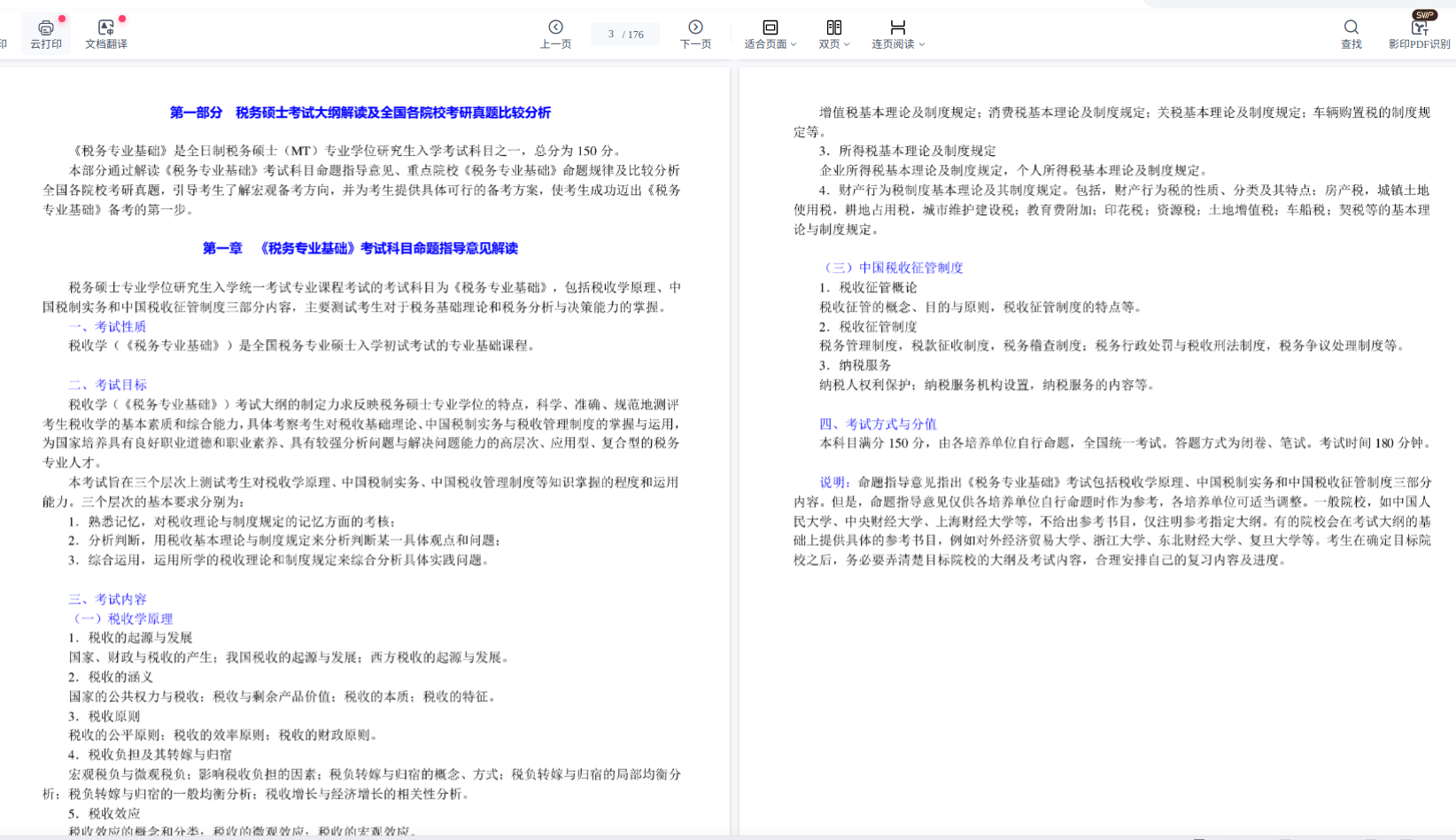Click the 第一部分 blue title heading
This screenshot has width=1456, height=840.
(360, 113)
